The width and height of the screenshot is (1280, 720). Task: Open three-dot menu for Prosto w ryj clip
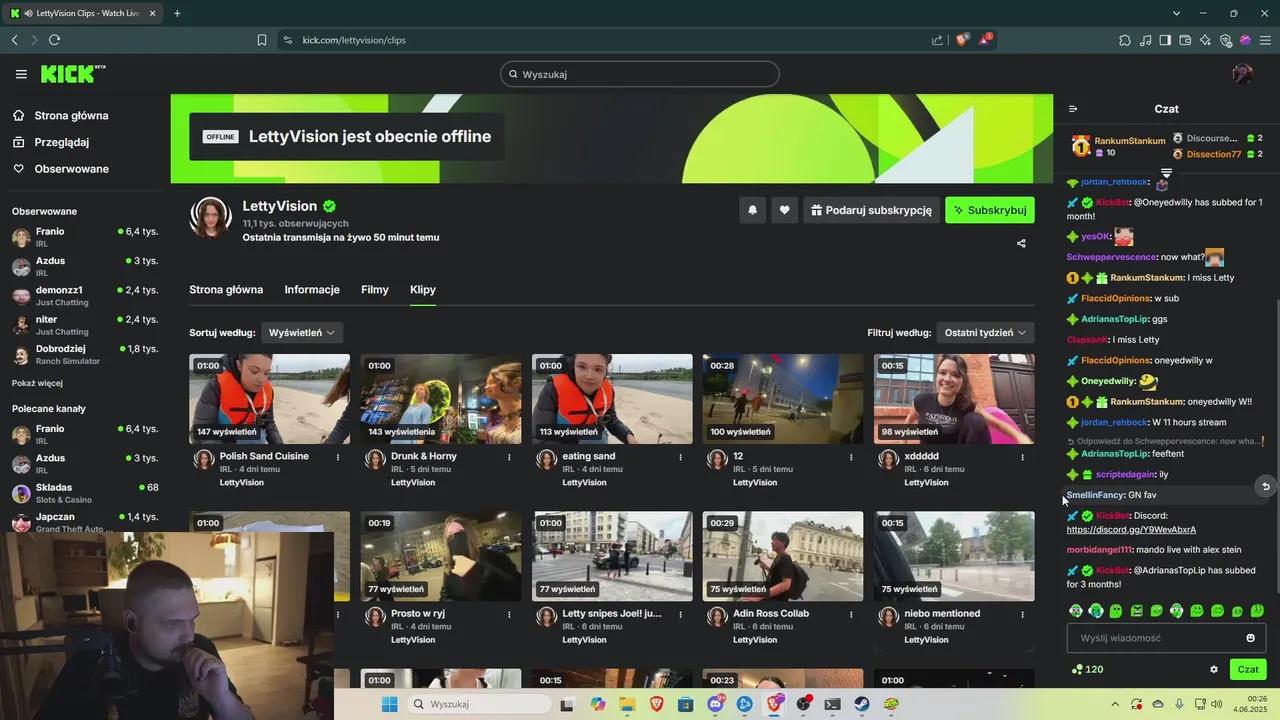coord(509,615)
